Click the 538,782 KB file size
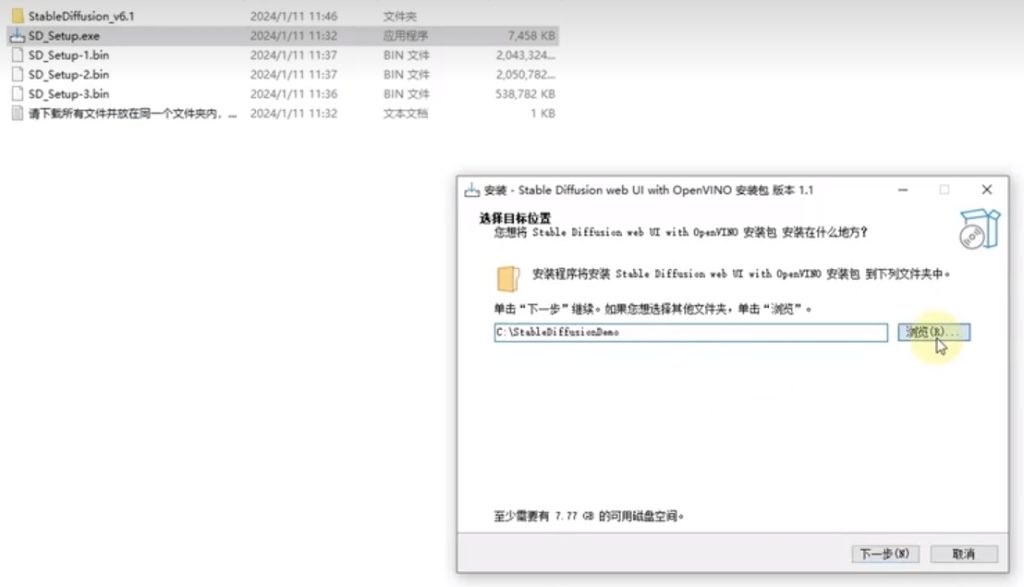Viewport: 1024px width, 587px height. (x=525, y=94)
